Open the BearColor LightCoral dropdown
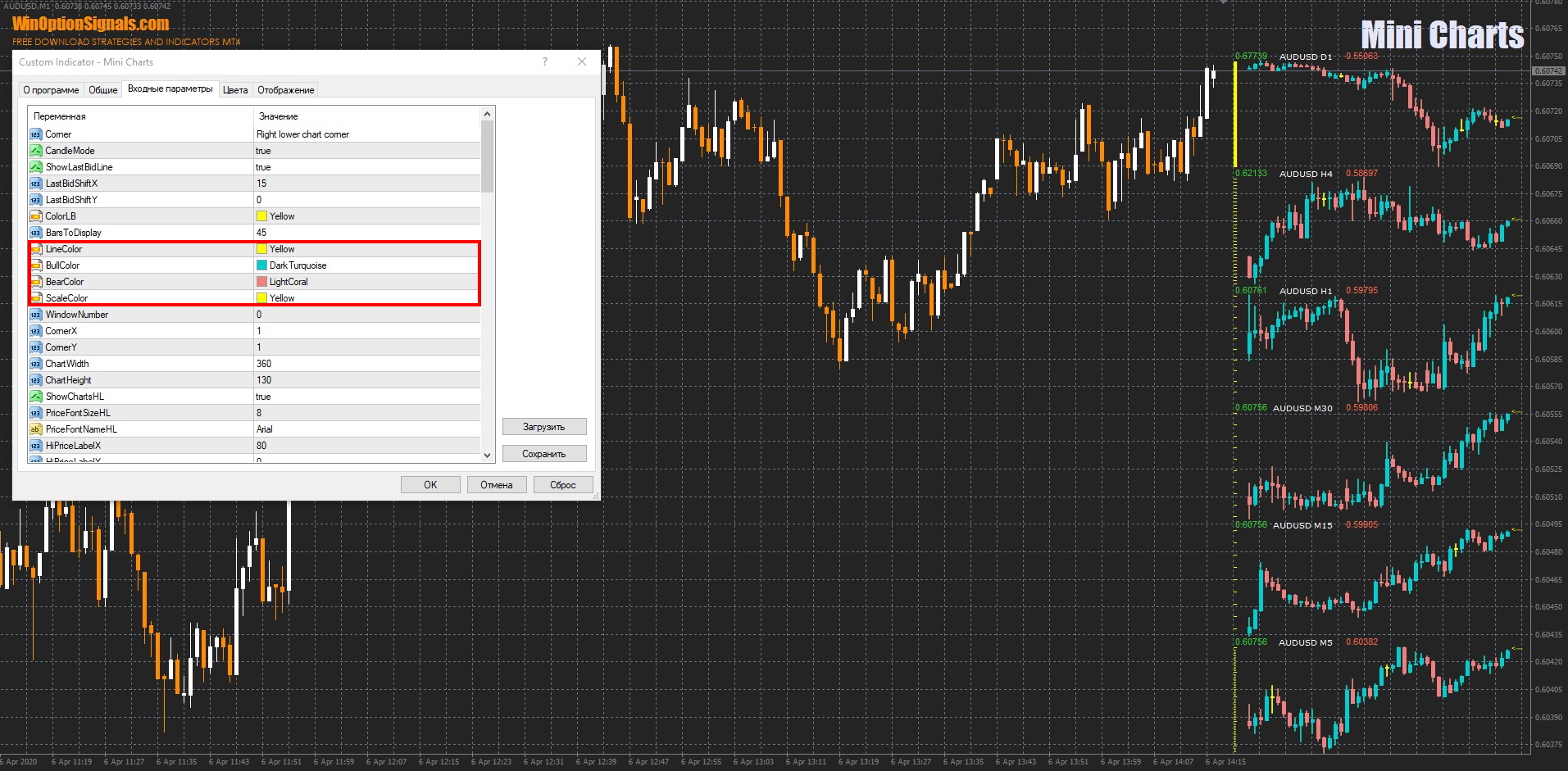 point(366,282)
